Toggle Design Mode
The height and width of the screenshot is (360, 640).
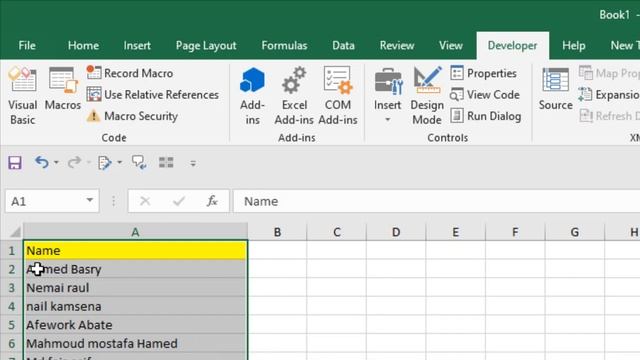[427, 96]
